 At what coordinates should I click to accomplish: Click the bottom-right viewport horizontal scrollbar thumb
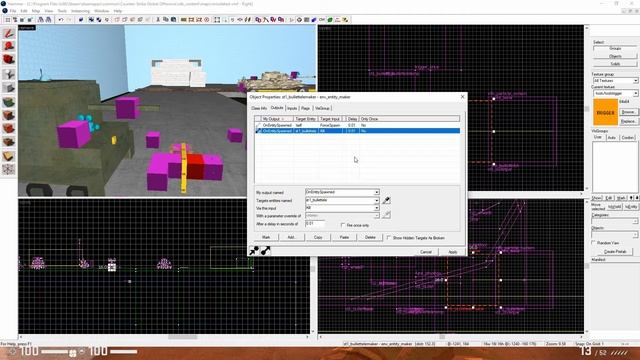(x=442, y=337)
